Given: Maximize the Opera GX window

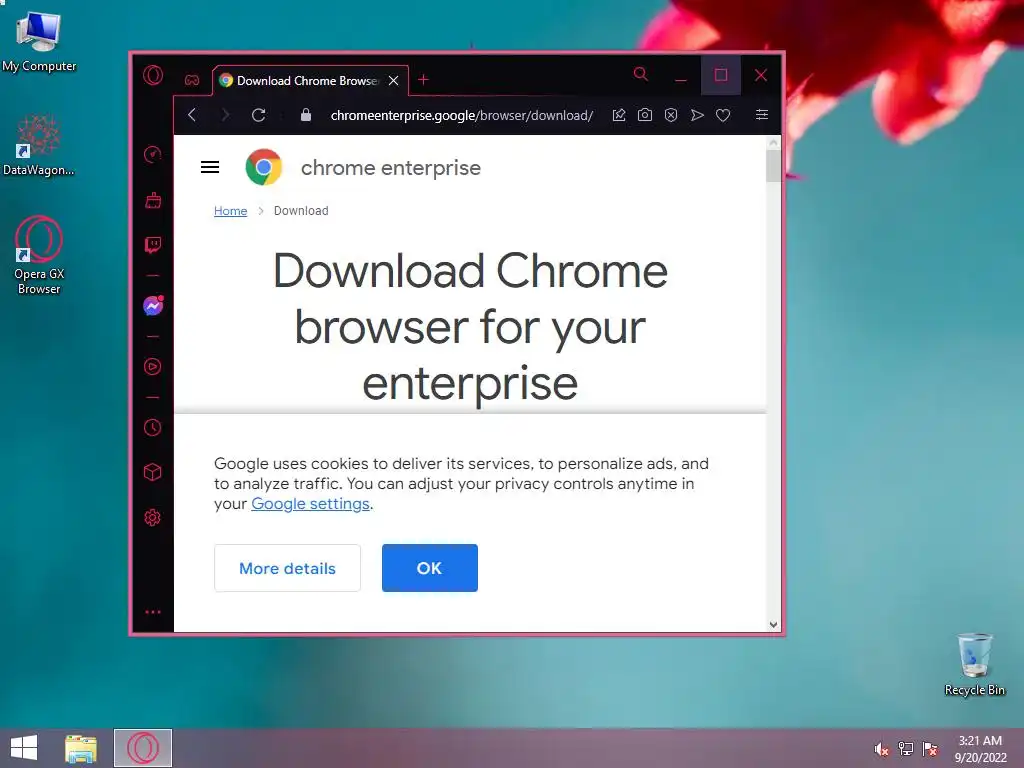Looking at the screenshot, I should click(720, 75).
